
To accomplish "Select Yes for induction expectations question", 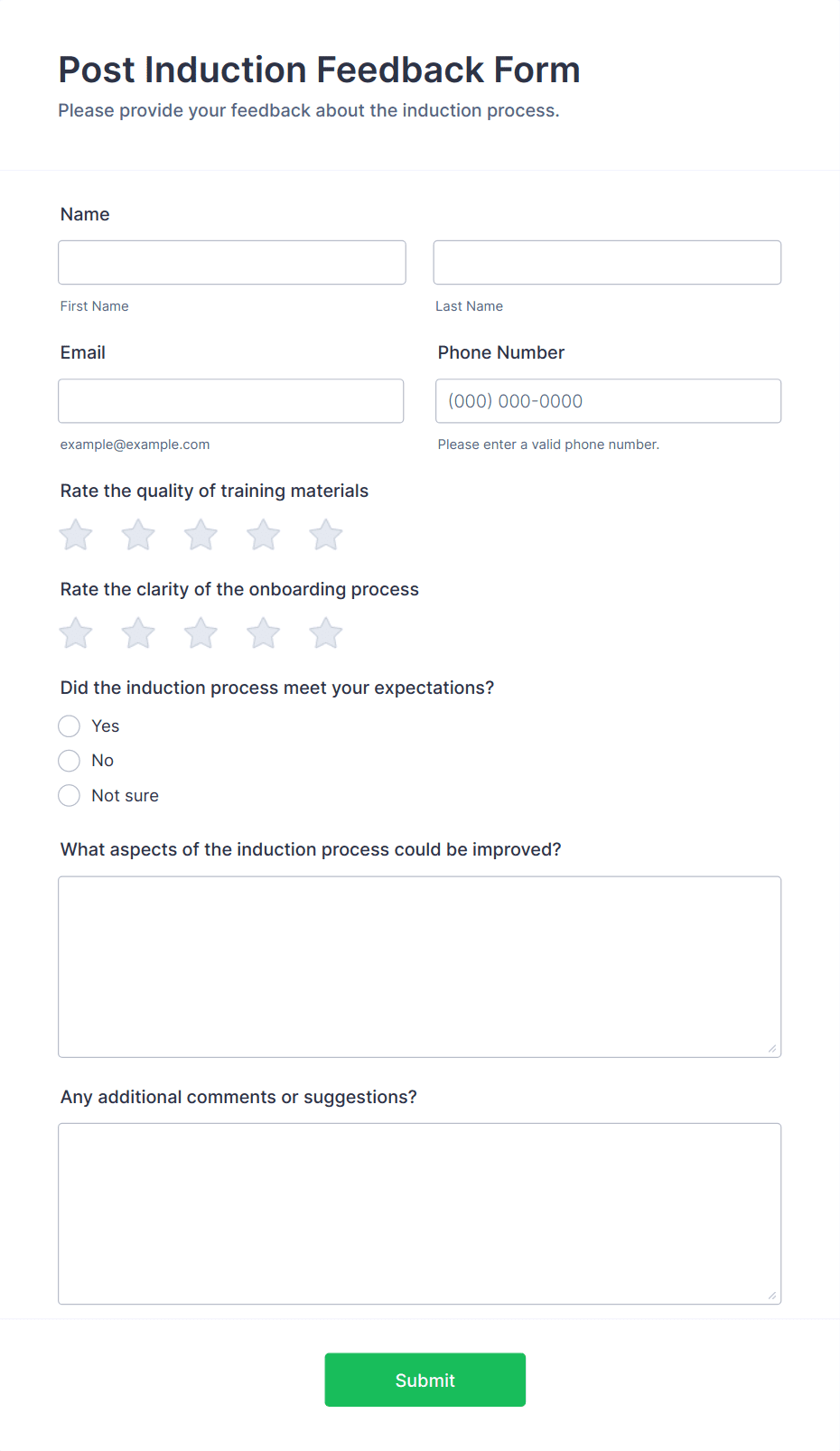I will pos(69,725).
